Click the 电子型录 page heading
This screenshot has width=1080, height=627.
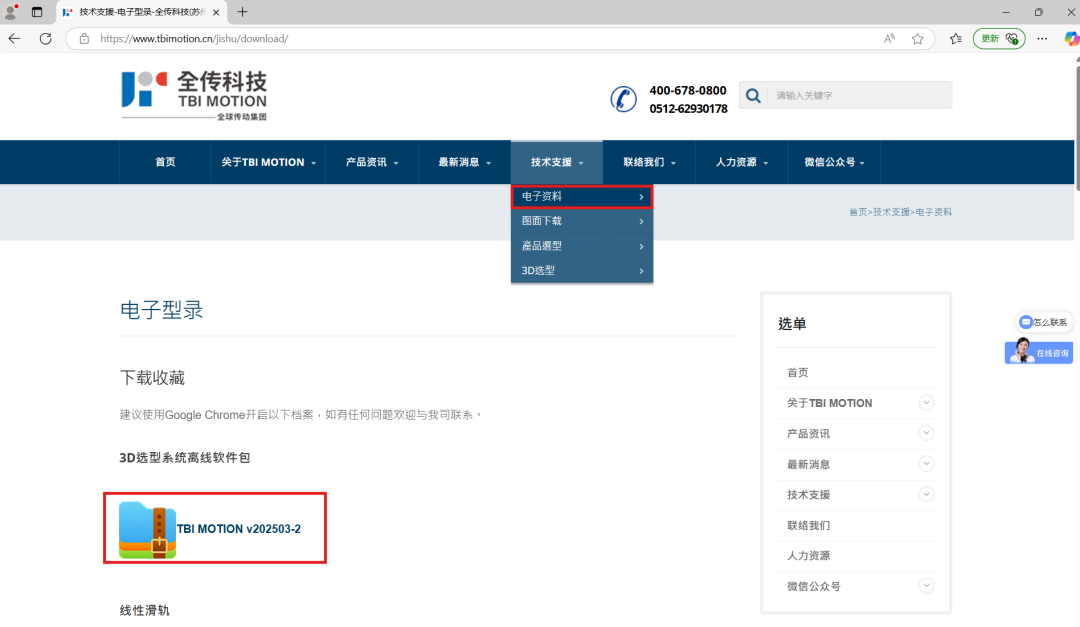click(161, 310)
